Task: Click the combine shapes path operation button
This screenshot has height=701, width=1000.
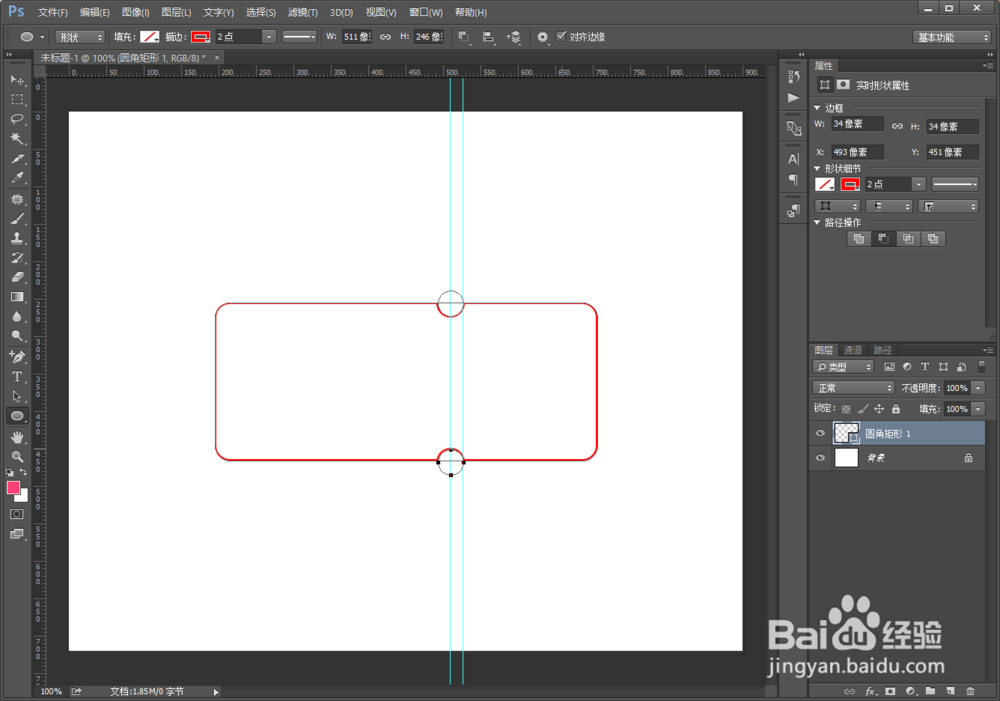Action: (859, 239)
